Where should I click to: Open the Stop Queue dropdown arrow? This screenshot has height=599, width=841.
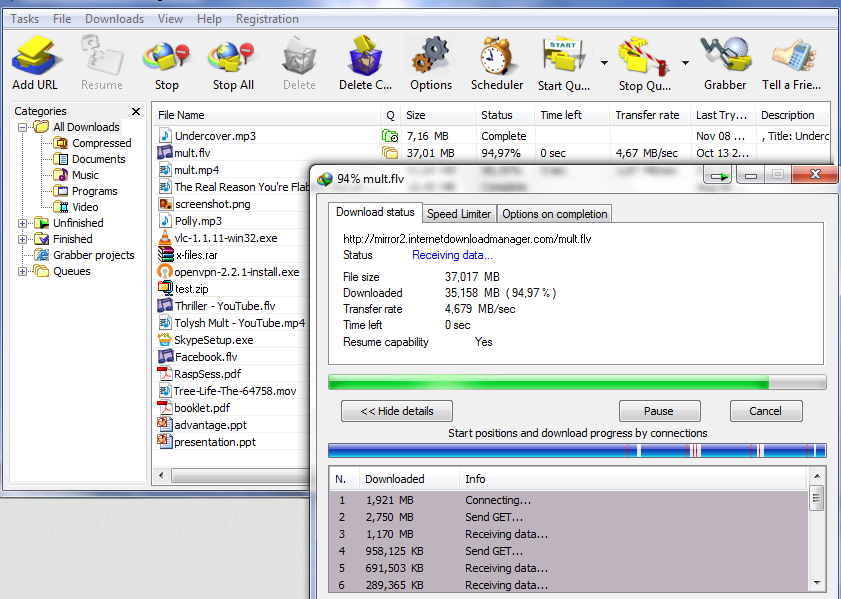(x=685, y=63)
